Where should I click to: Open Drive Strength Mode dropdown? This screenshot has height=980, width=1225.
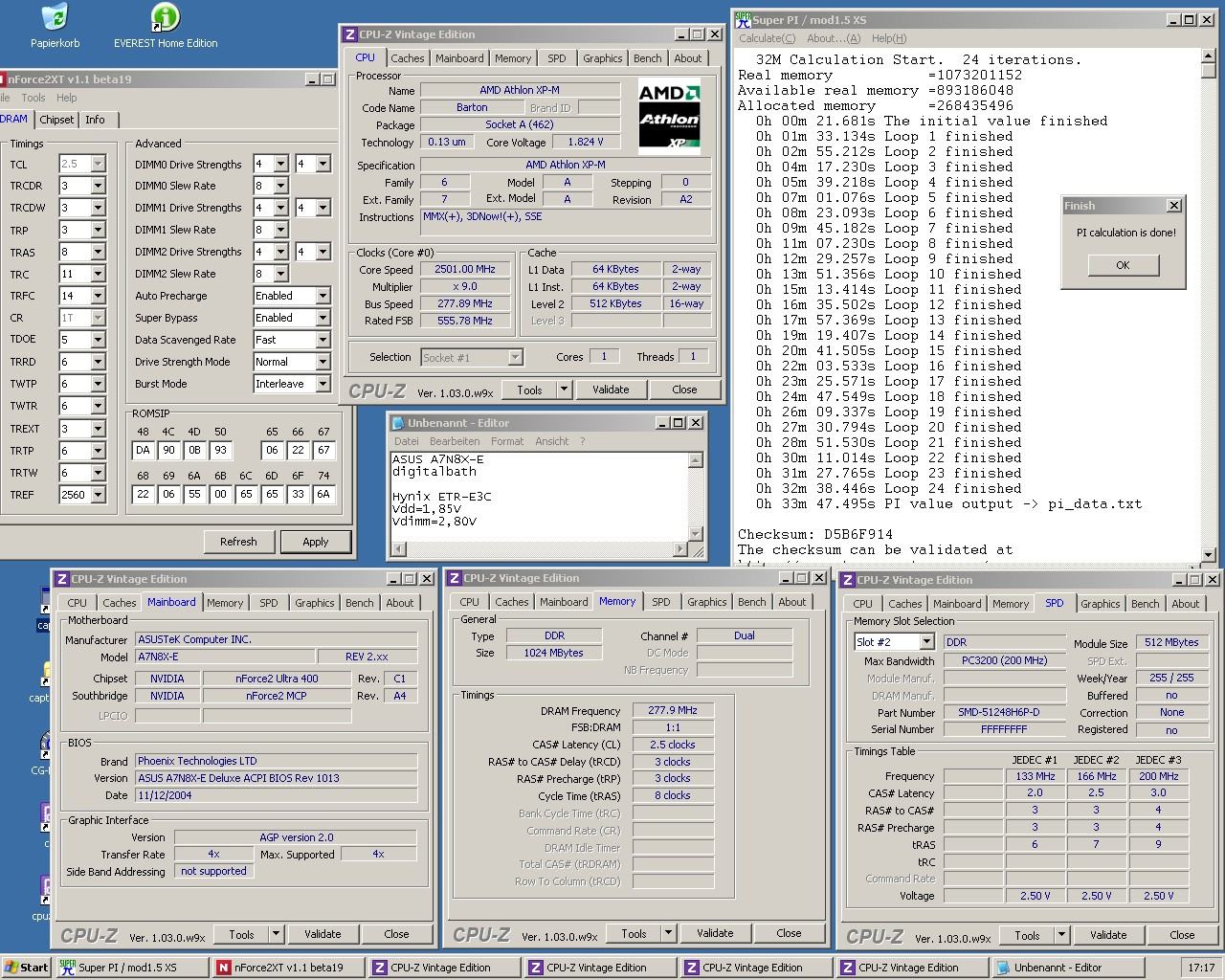[x=323, y=362]
